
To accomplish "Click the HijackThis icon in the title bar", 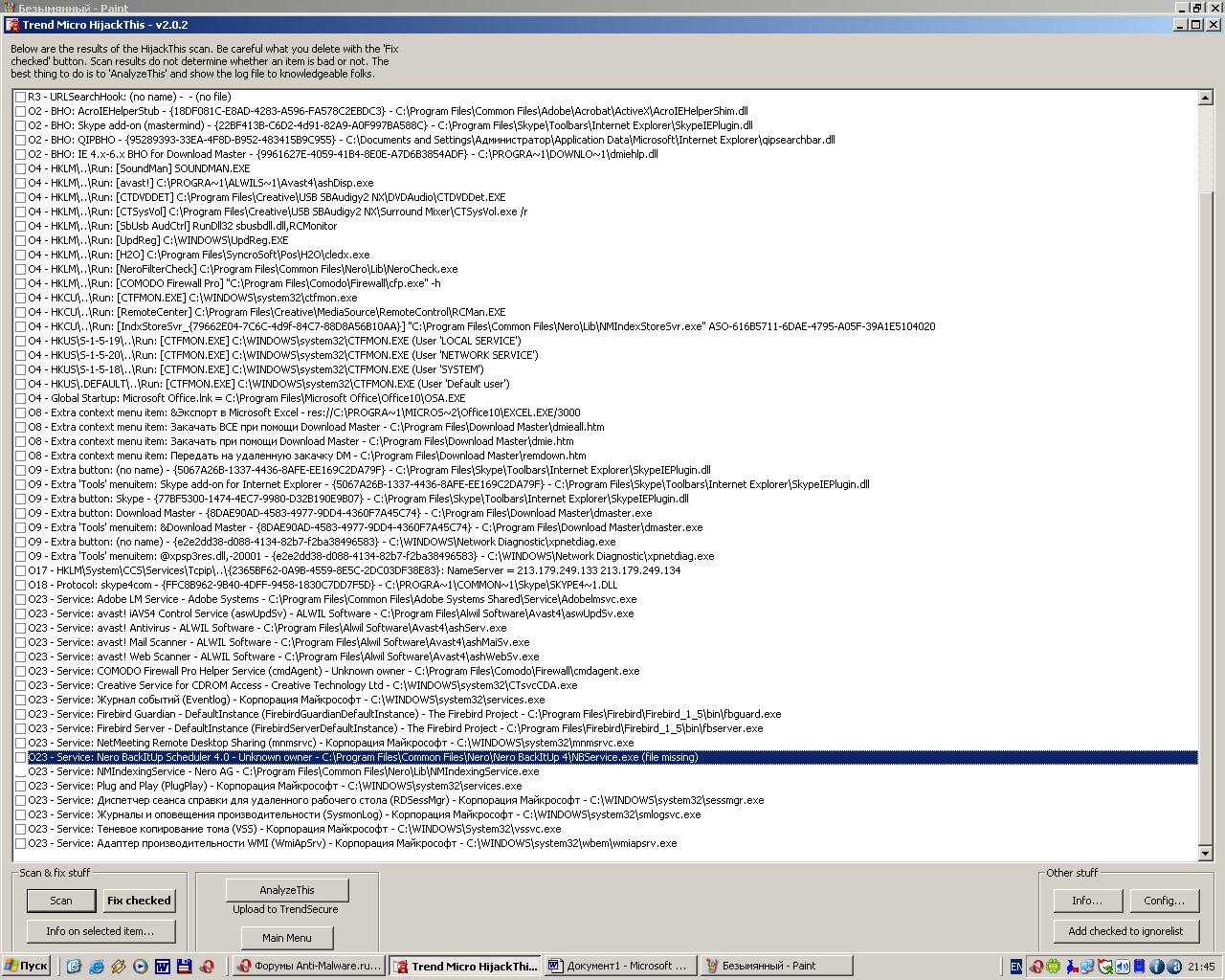I will [x=12, y=25].
